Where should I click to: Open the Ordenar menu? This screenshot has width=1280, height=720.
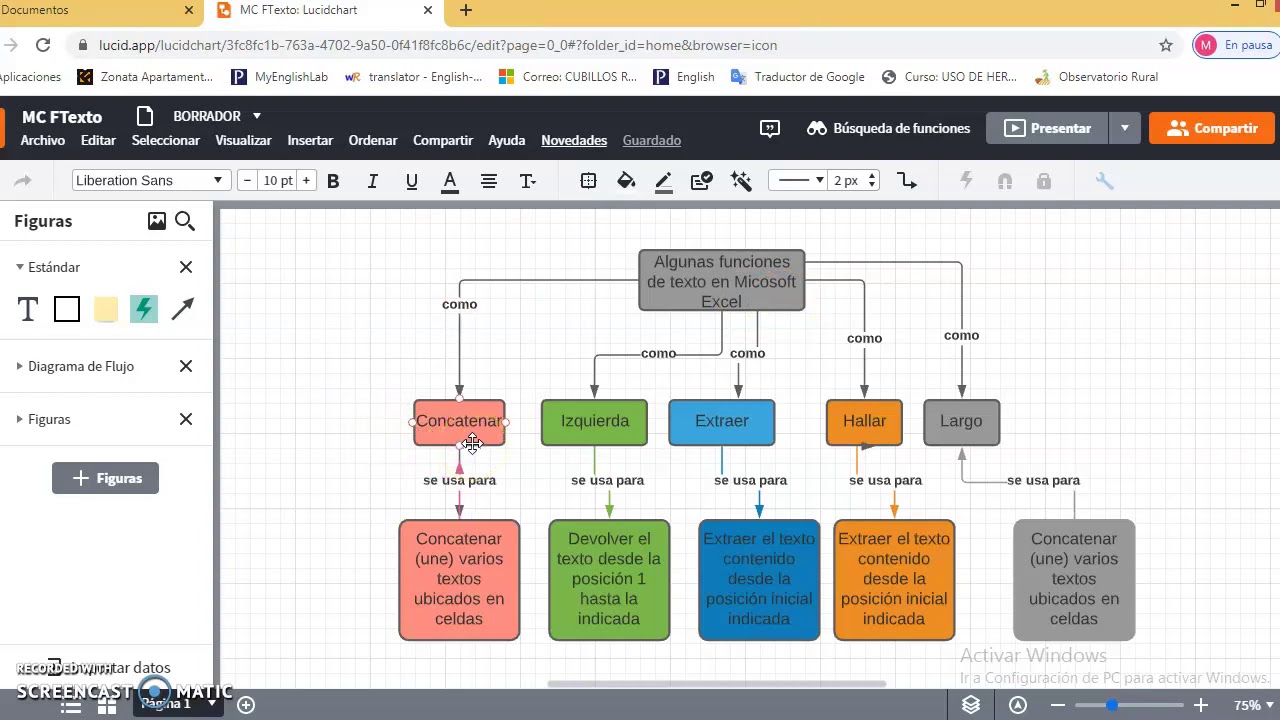pos(373,140)
